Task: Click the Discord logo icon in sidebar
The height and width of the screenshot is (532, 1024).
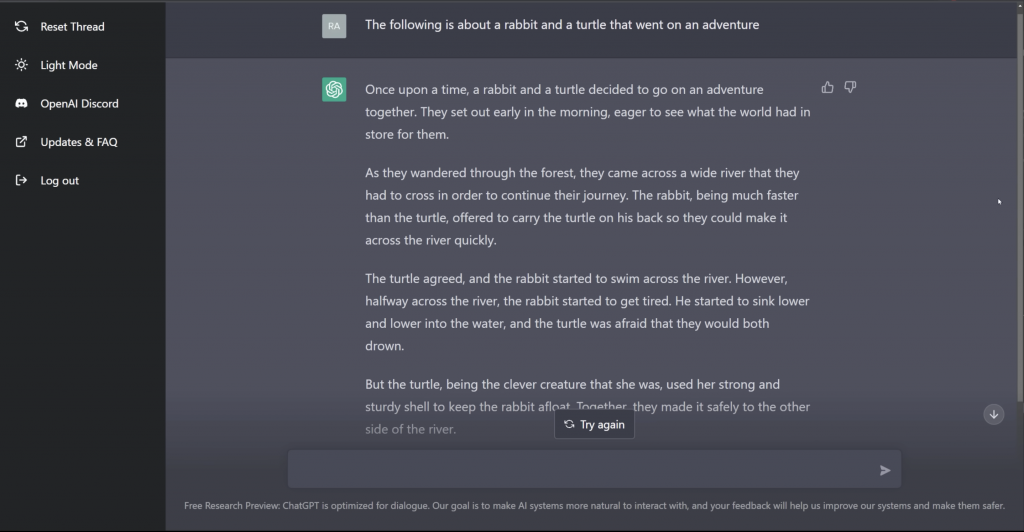Action: pos(21,104)
